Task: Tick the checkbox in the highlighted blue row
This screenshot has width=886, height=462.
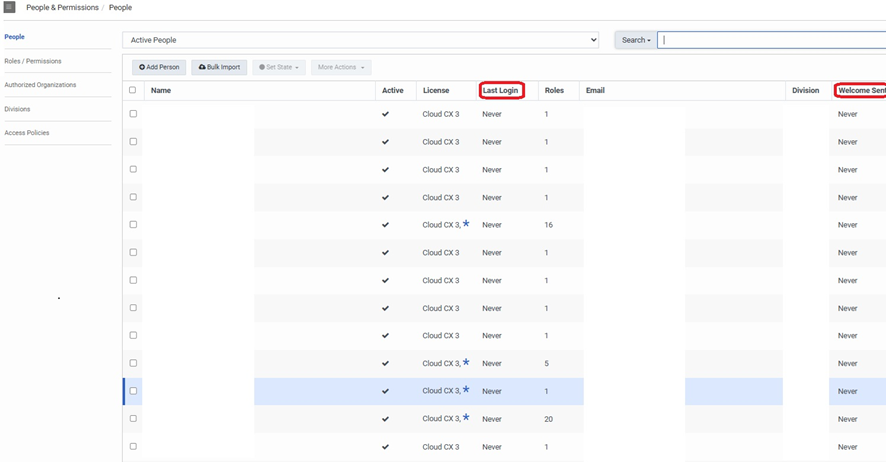Action: [133, 391]
